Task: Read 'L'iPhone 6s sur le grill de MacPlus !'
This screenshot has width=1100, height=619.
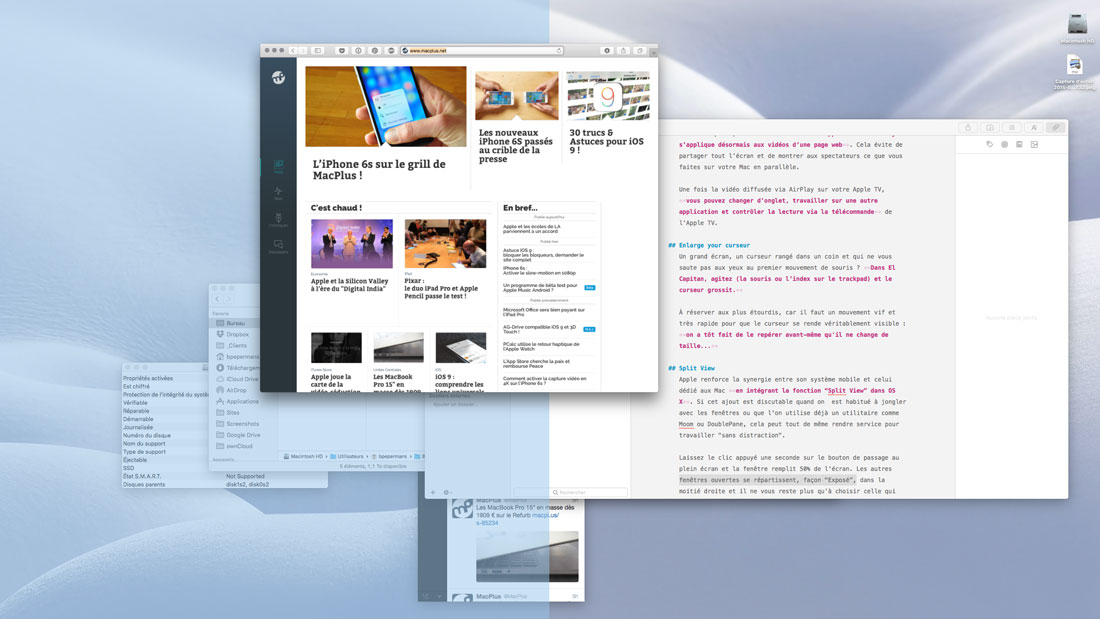Action: point(379,170)
